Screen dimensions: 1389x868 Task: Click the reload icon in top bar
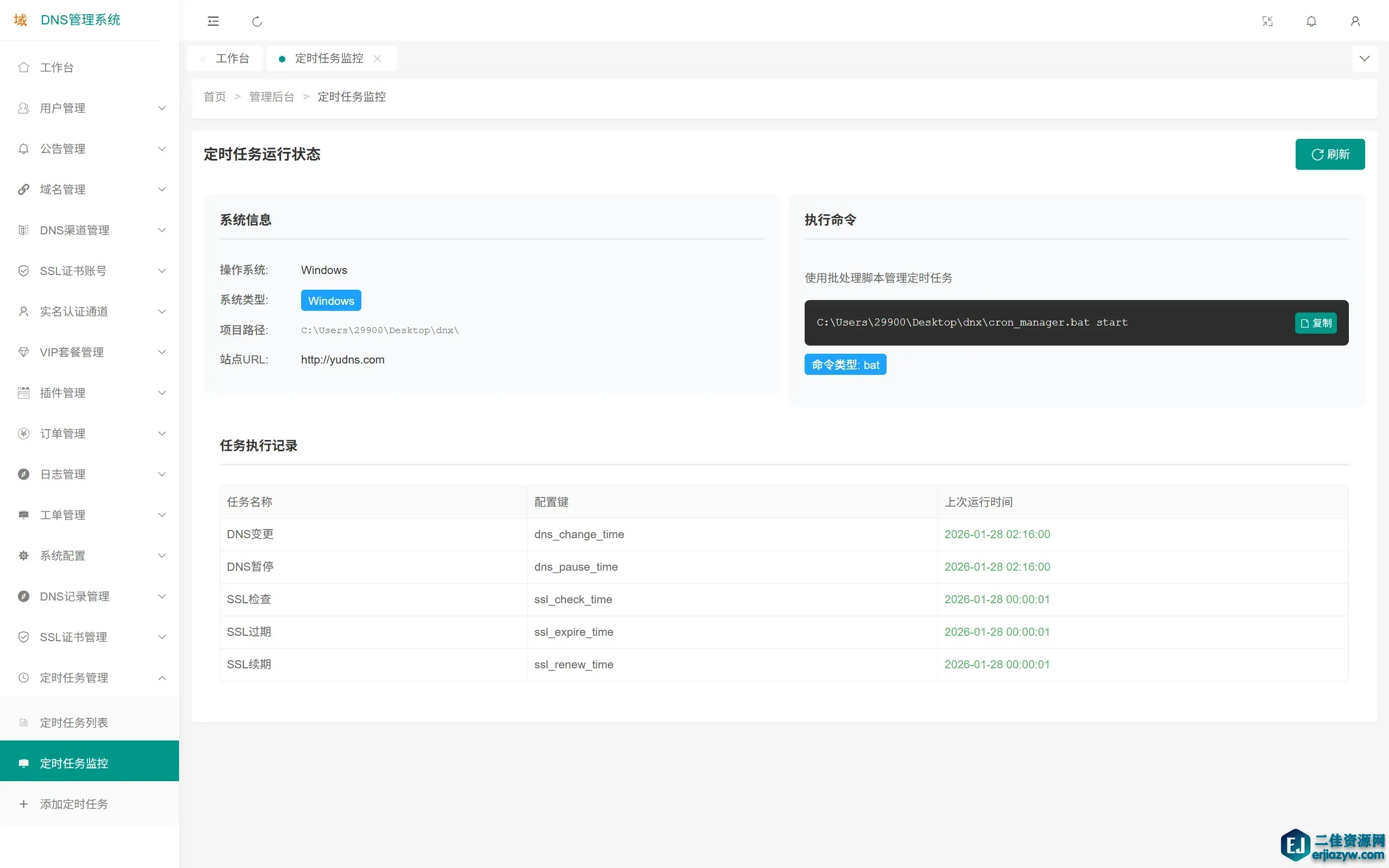pos(257,21)
